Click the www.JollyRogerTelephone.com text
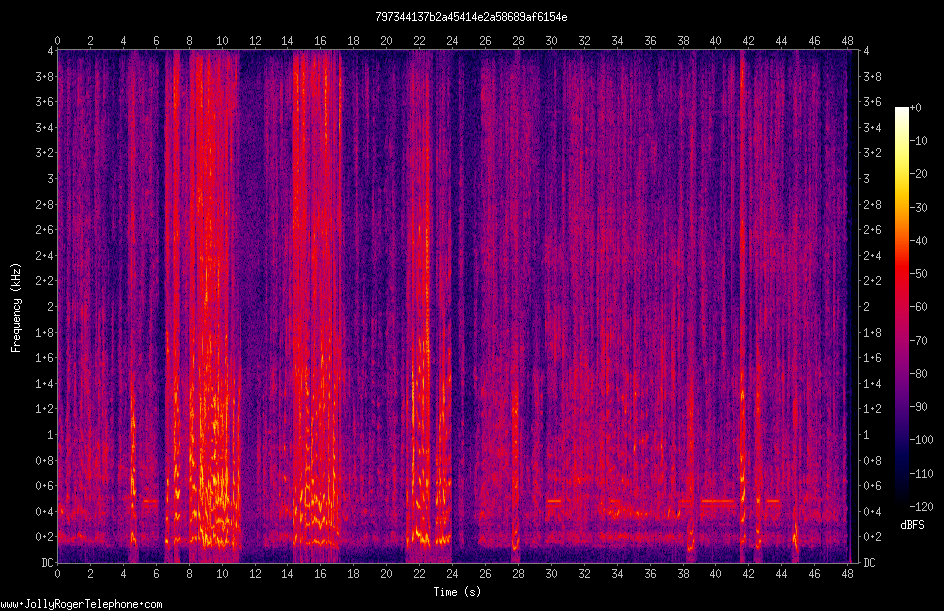This screenshot has height=611, width=944. (81, 604)
